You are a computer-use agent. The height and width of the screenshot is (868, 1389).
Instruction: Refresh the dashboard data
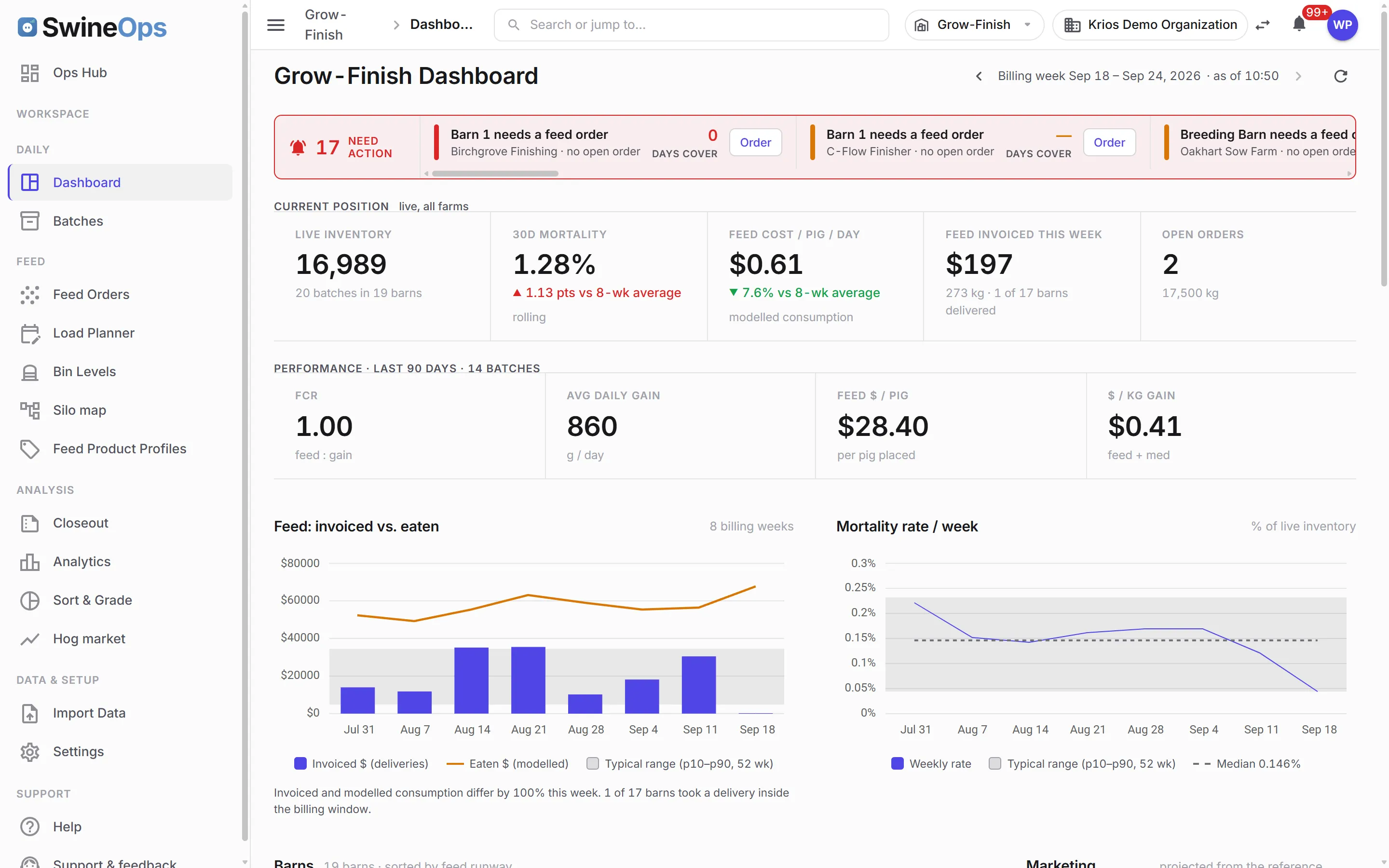[1340, 76]
